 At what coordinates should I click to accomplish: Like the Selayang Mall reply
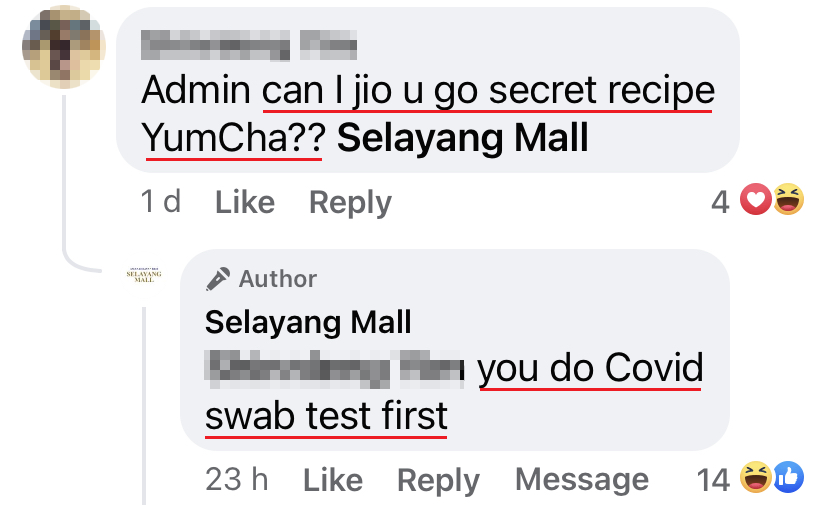click(x=333, y=480)
